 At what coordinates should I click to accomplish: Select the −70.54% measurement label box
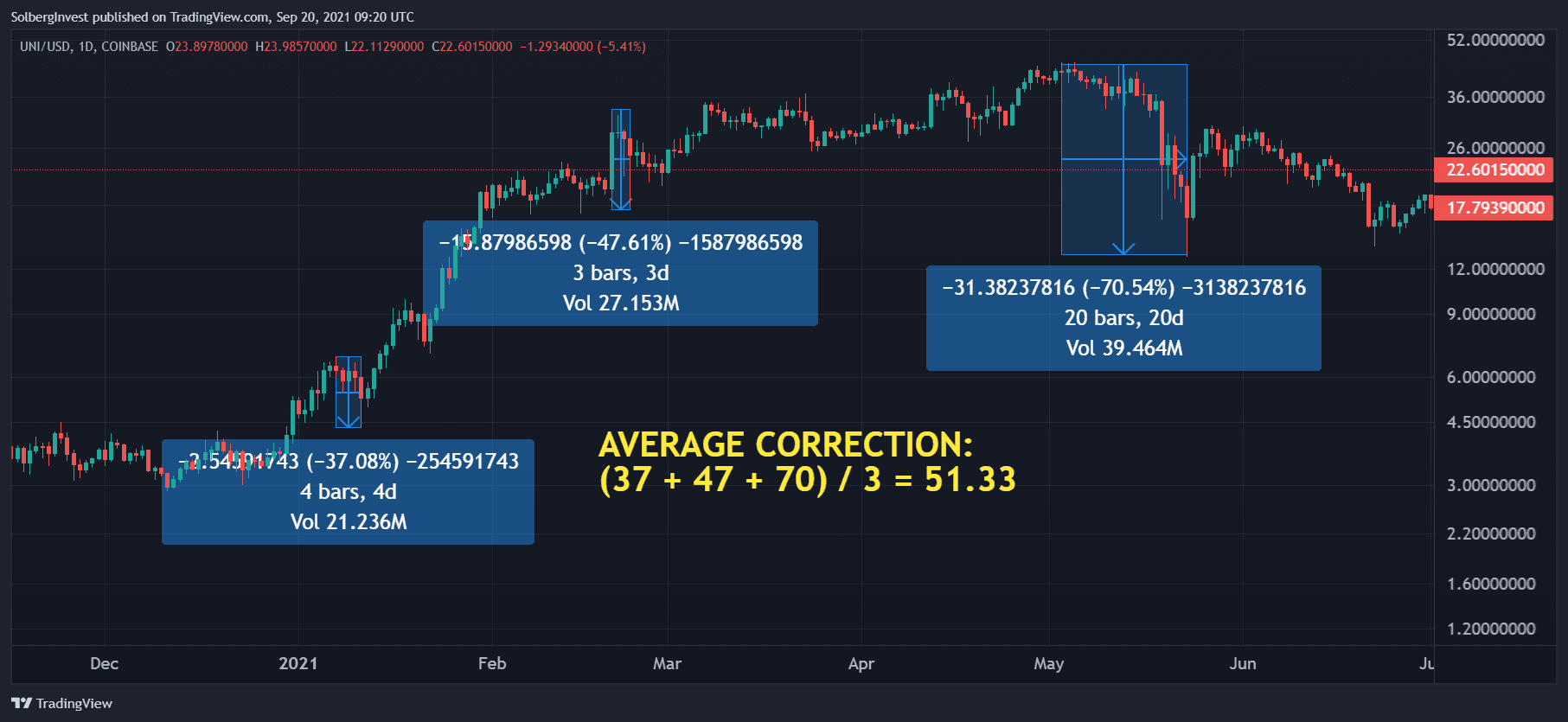click(1123, 318)
